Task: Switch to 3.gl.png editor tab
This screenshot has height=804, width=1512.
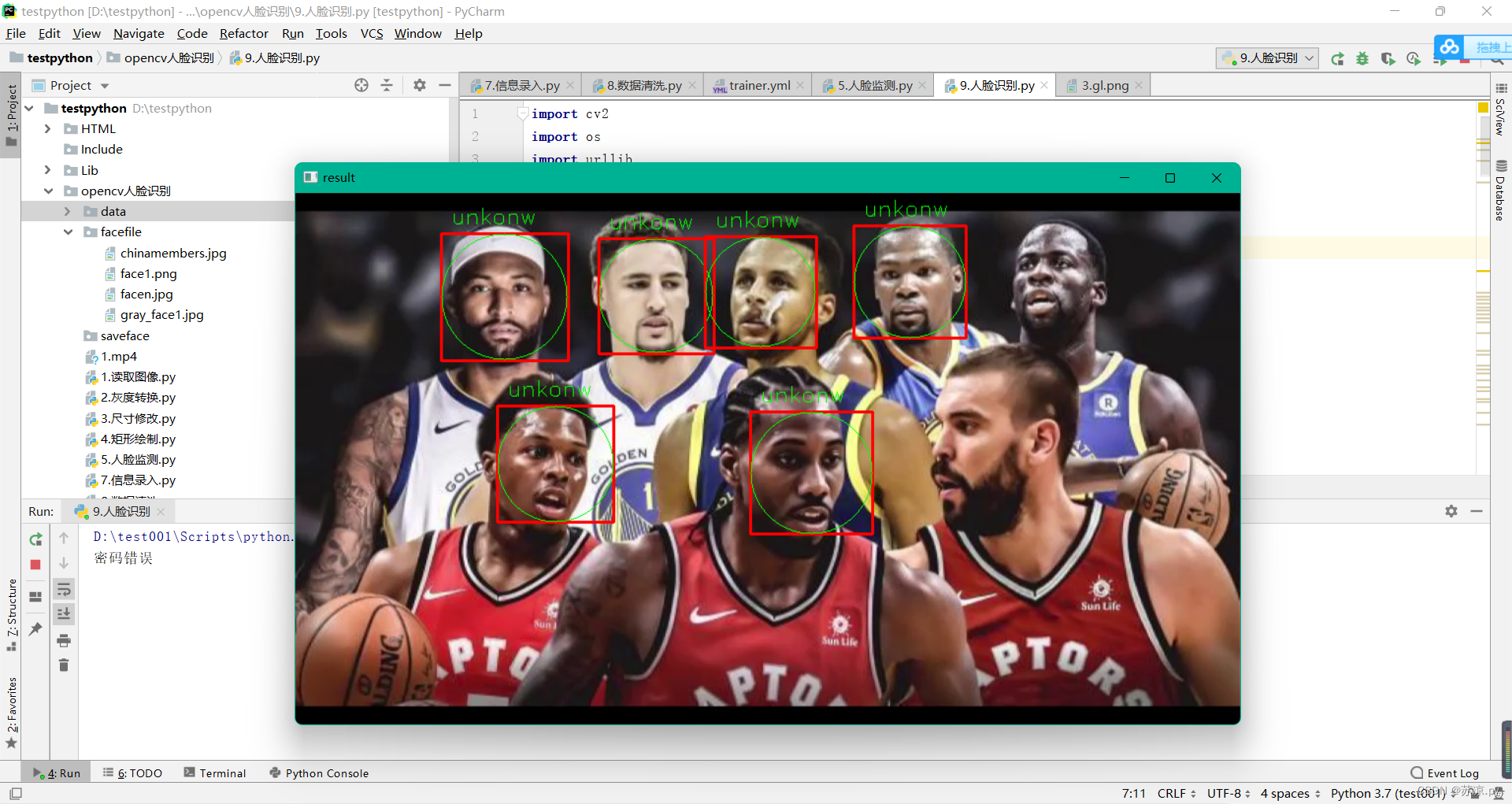Action: point(1105,85)
